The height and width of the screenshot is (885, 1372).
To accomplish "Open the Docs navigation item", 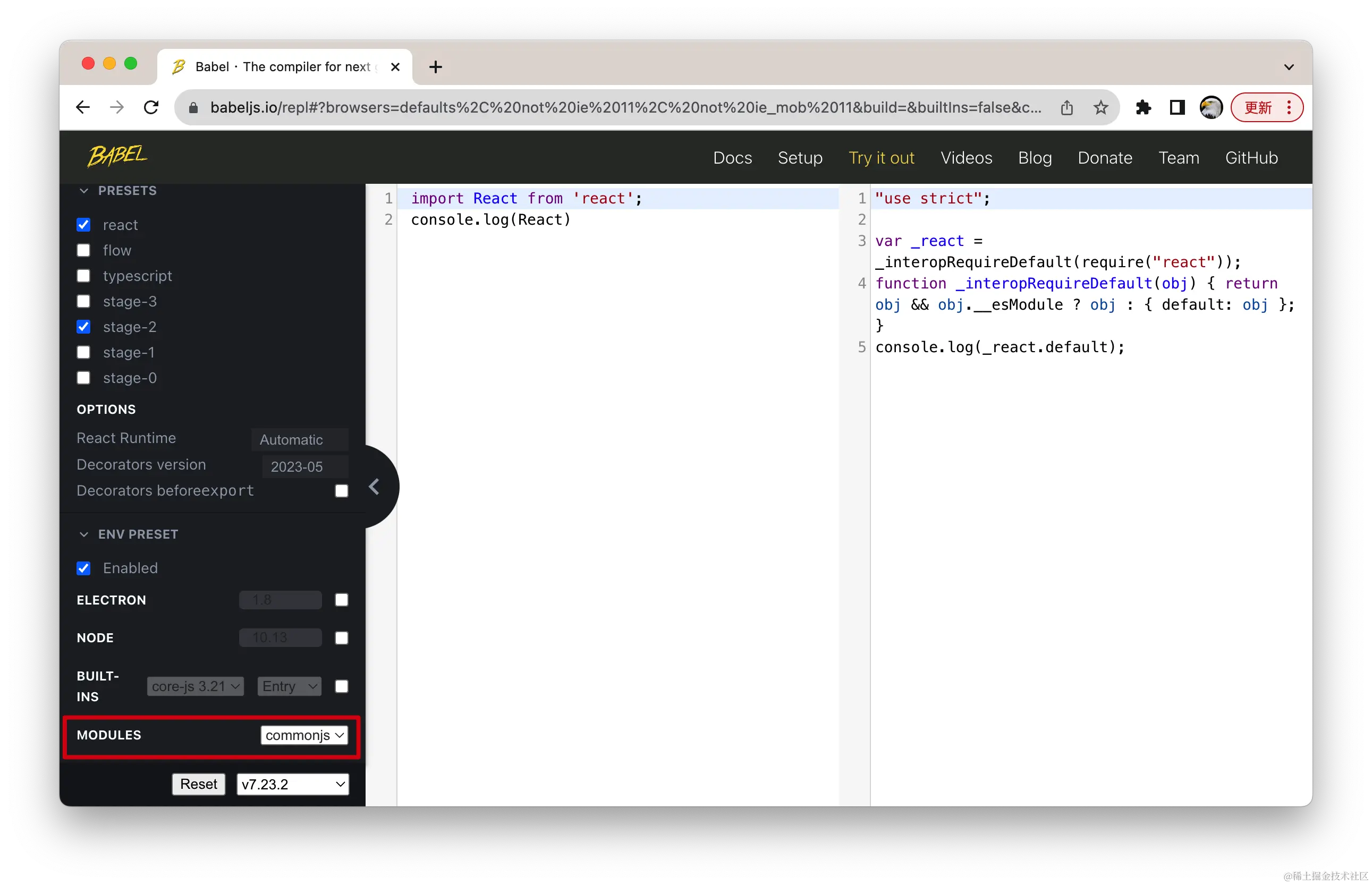I will [732, 157].
